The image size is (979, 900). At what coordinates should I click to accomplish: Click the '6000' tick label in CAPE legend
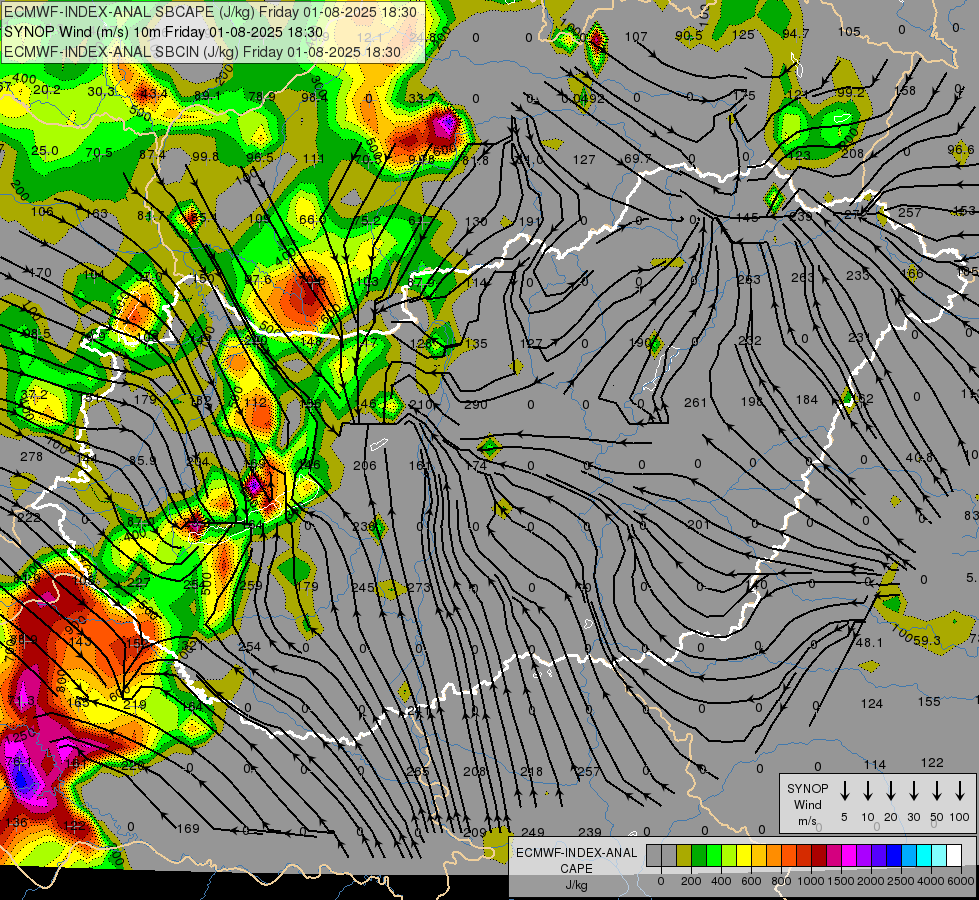[960, 881]
